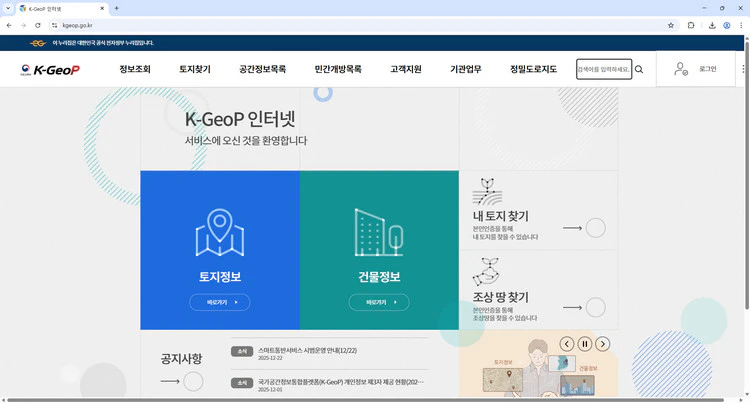Click the 토지정보 map pin icon
750x403 pixels.
tap(220, 232)
